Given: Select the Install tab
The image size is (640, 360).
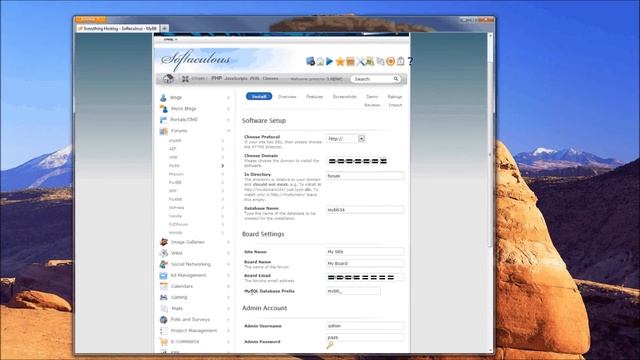Looking at the screenshot, I should (x=259, y=96).
